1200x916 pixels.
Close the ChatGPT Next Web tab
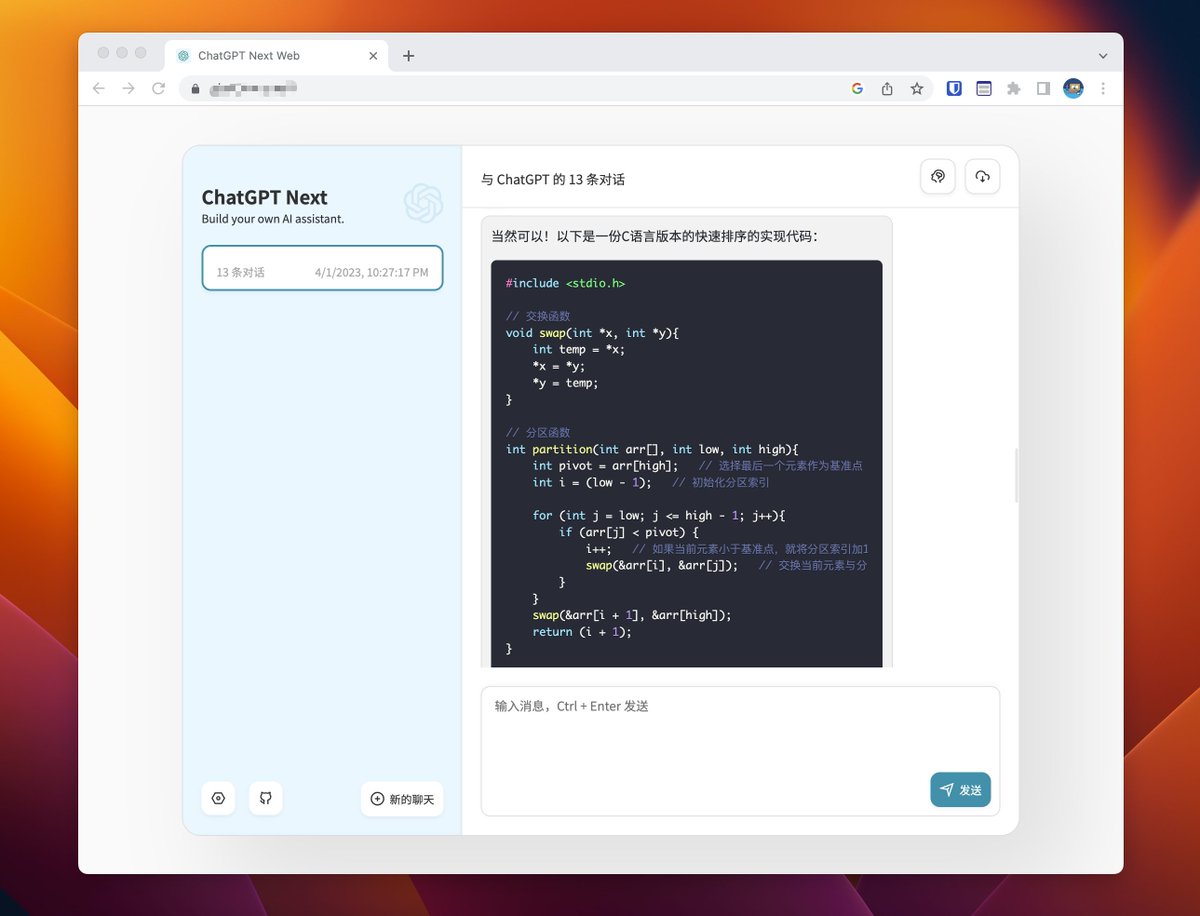click(x=374, y=56)
